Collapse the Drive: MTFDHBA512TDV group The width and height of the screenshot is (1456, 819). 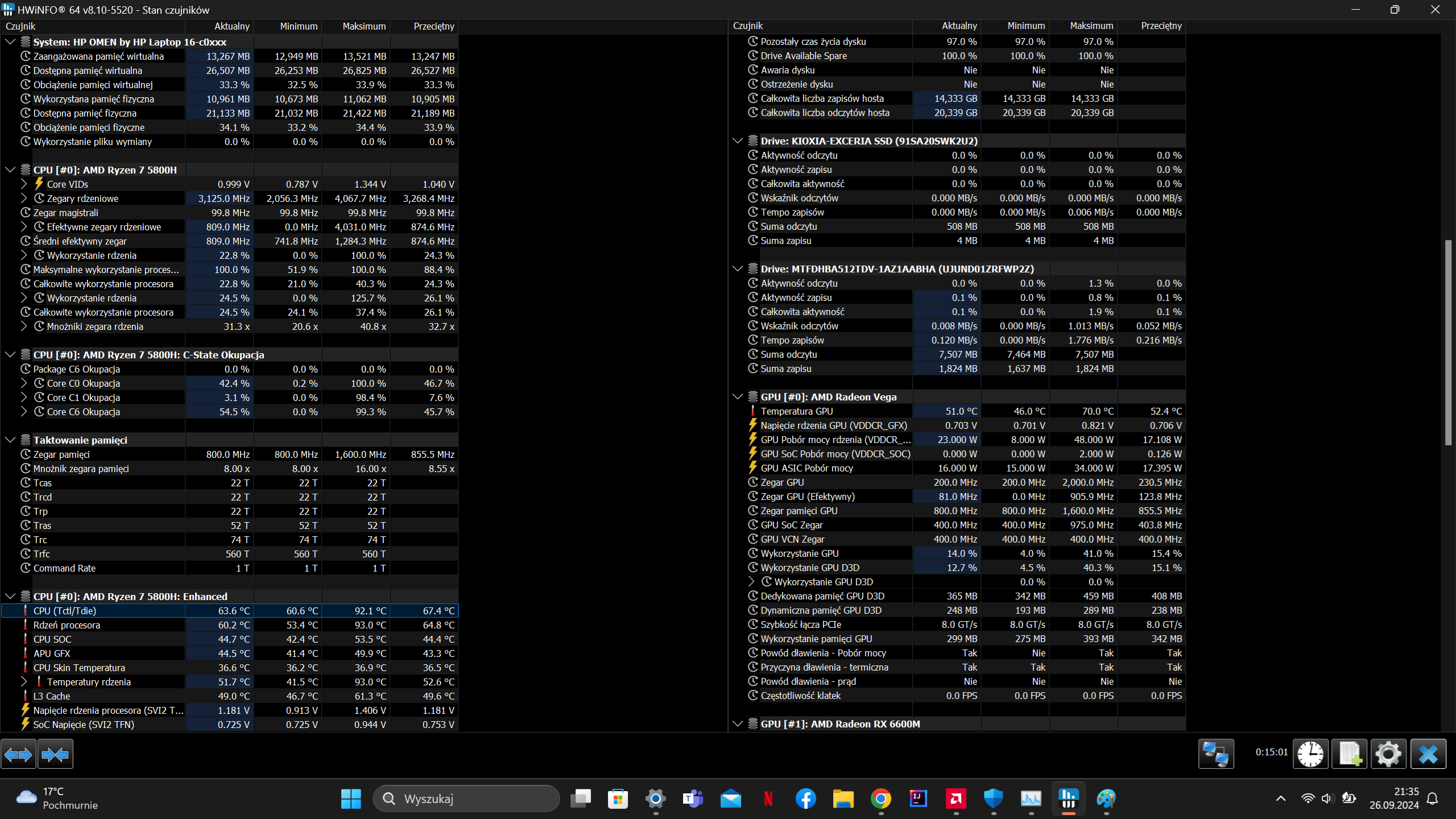pos(738,268)
